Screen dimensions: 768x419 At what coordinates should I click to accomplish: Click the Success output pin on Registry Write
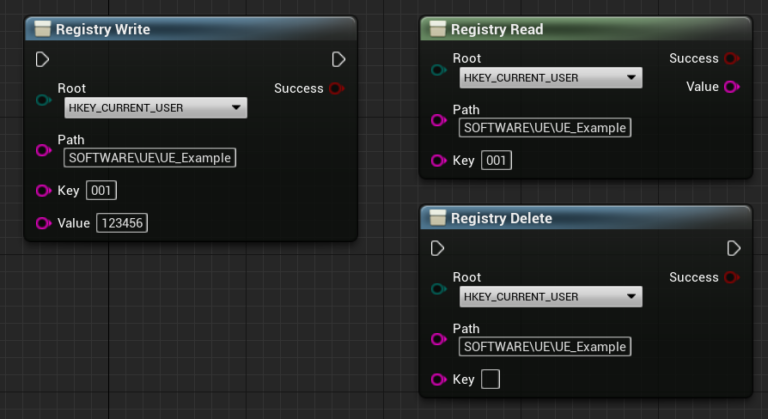tap(337, 89)
